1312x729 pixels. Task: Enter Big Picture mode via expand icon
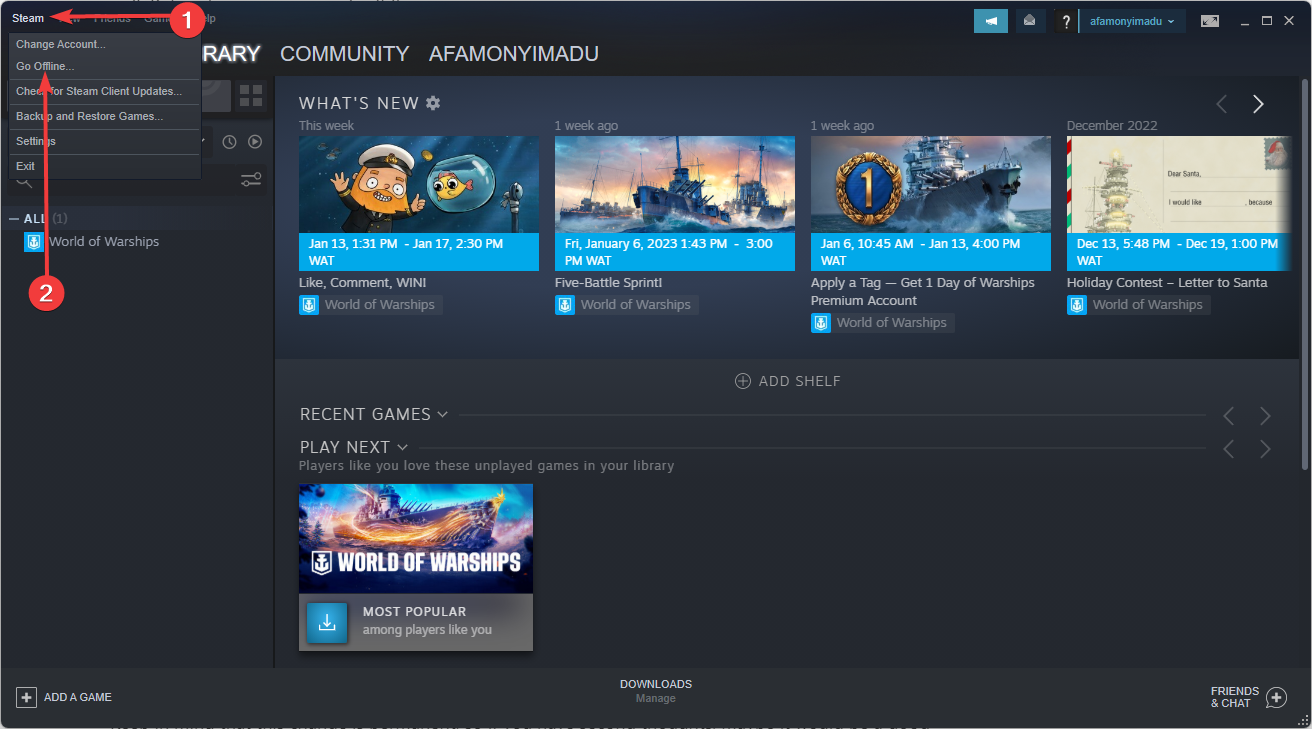[x=1210, y=21]
